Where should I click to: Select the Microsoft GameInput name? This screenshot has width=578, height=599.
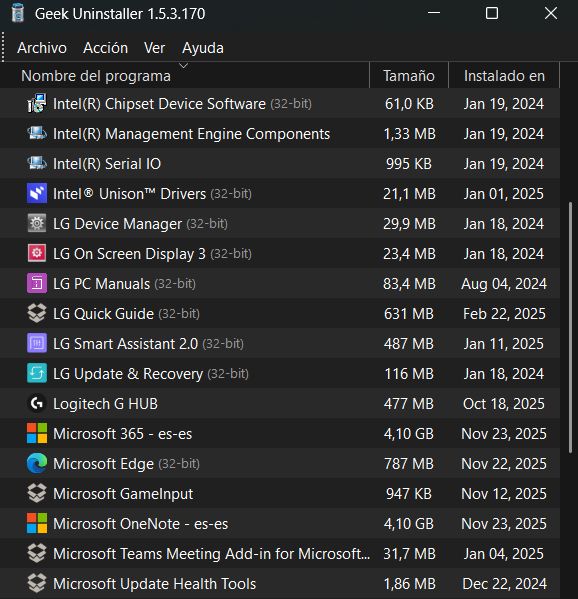tap(123, 494)
